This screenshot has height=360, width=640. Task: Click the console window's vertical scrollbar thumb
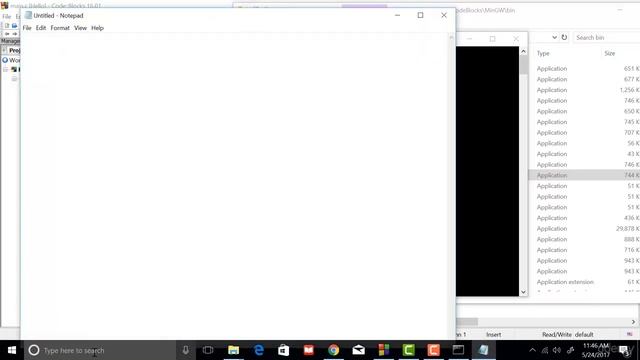(523, 64)
